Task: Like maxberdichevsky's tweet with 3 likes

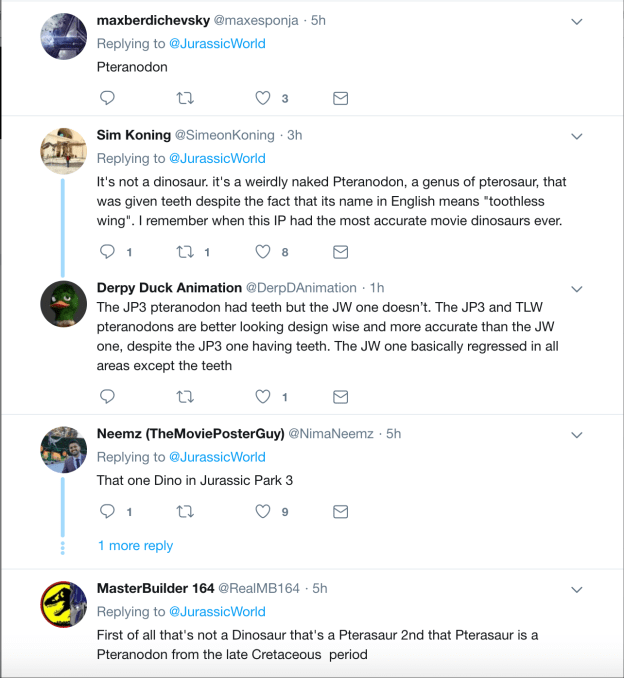Action: (x=263, y=98)
